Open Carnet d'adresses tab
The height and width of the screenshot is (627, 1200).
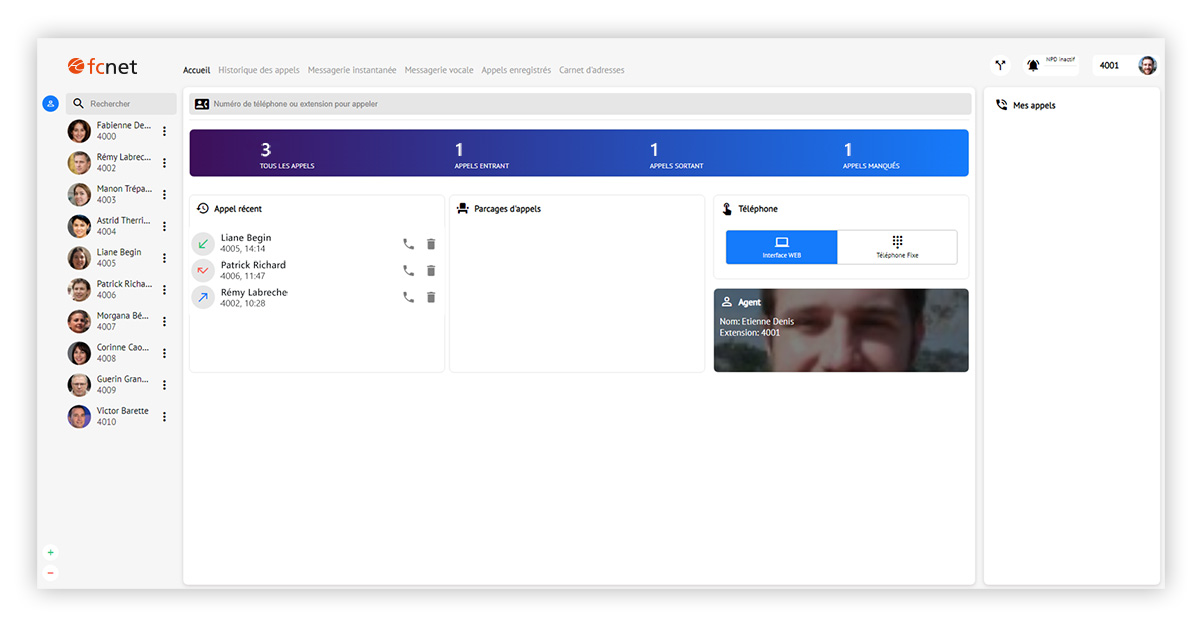point(592,70)
